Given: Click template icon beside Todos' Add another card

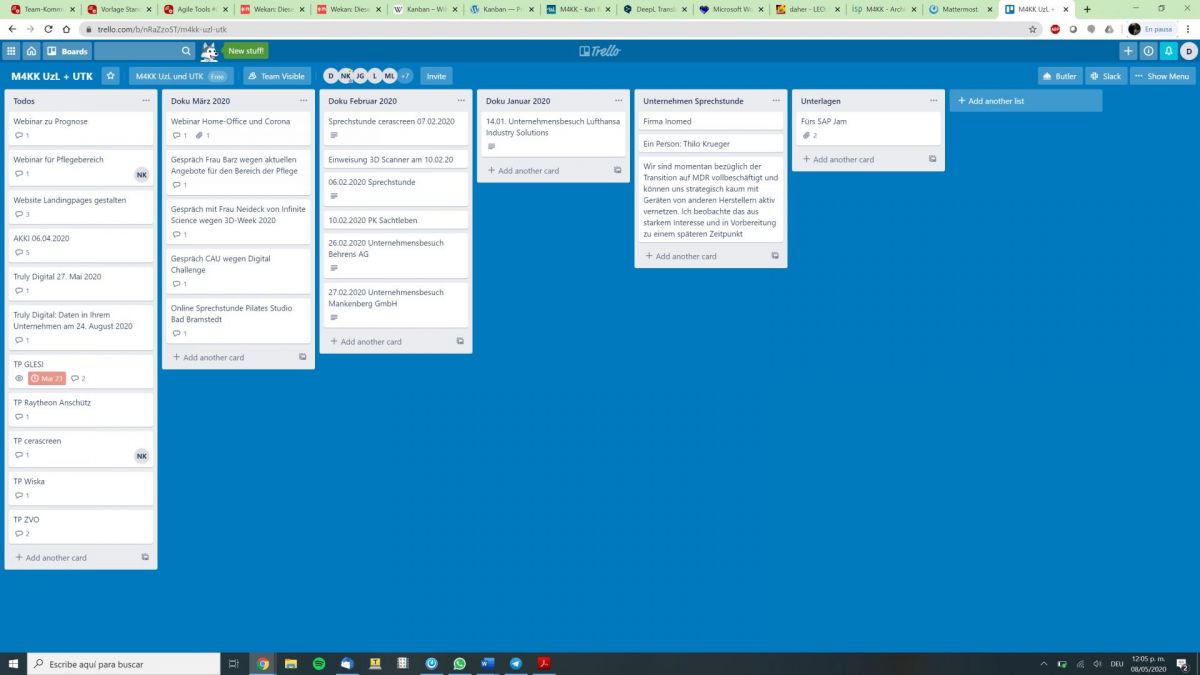Looking at the screenshot, I should pyautogui.click(x=145, y=558).
